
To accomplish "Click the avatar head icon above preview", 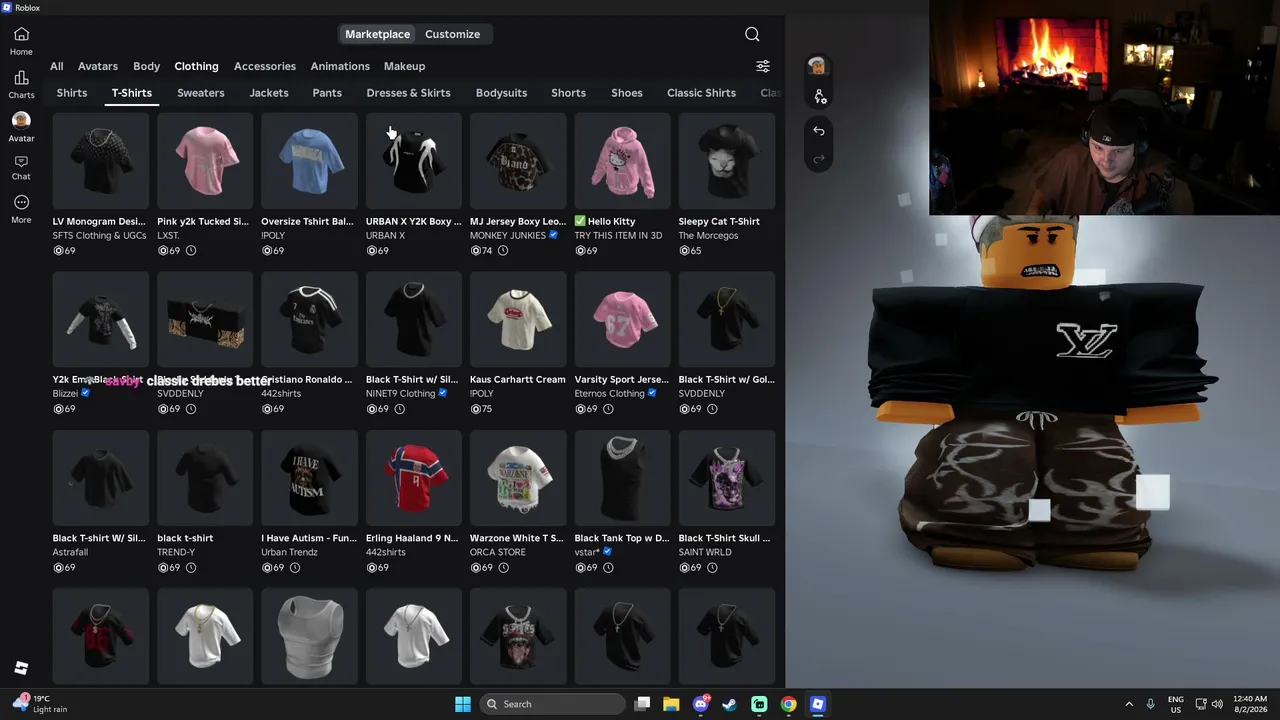I will [x=818, y=66].
